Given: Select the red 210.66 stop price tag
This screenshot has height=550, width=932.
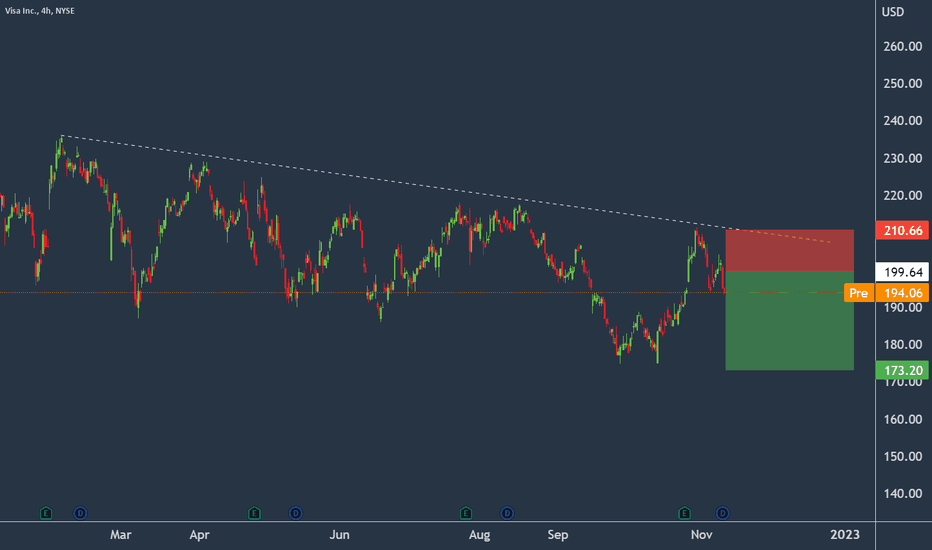Looking at the screenshot, I should (x=902, y=230).
